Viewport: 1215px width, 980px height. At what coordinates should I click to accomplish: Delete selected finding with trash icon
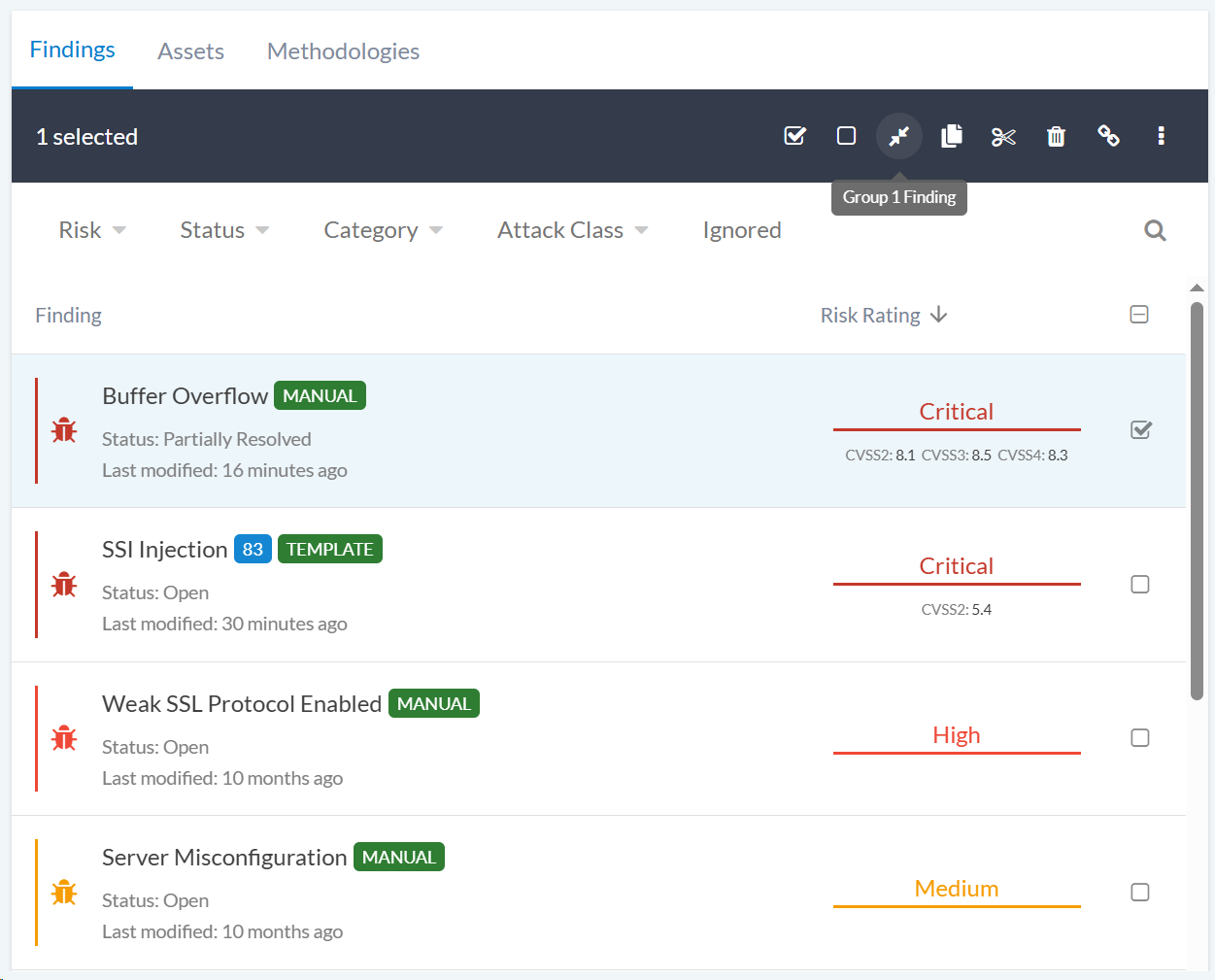(1056, 137)
